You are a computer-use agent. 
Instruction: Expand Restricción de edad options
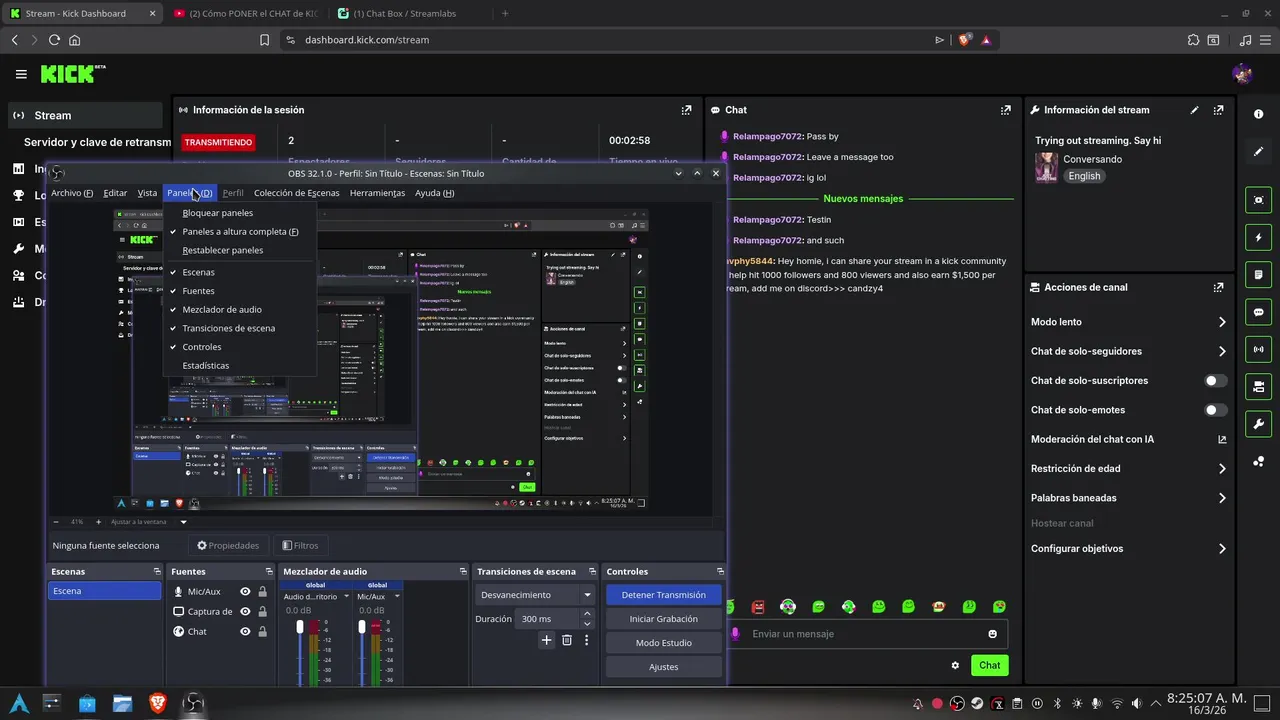1222,468
